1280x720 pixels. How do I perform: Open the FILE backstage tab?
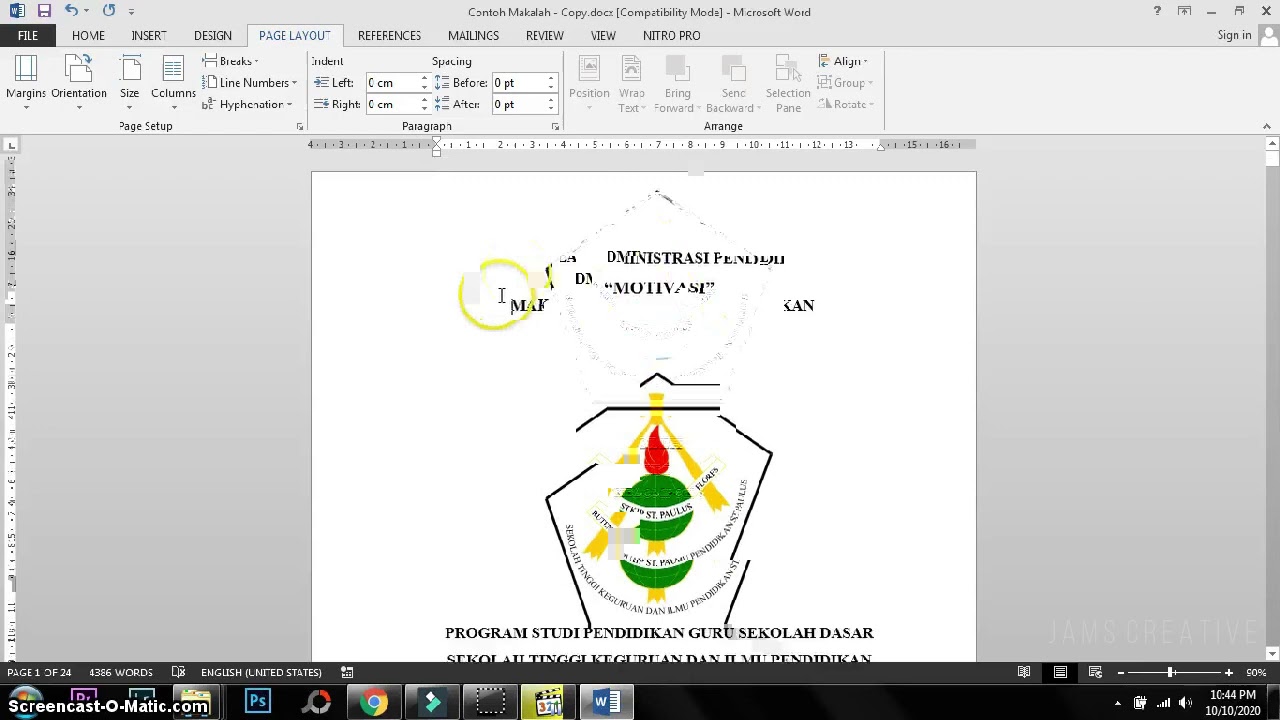tap(28, 35)
